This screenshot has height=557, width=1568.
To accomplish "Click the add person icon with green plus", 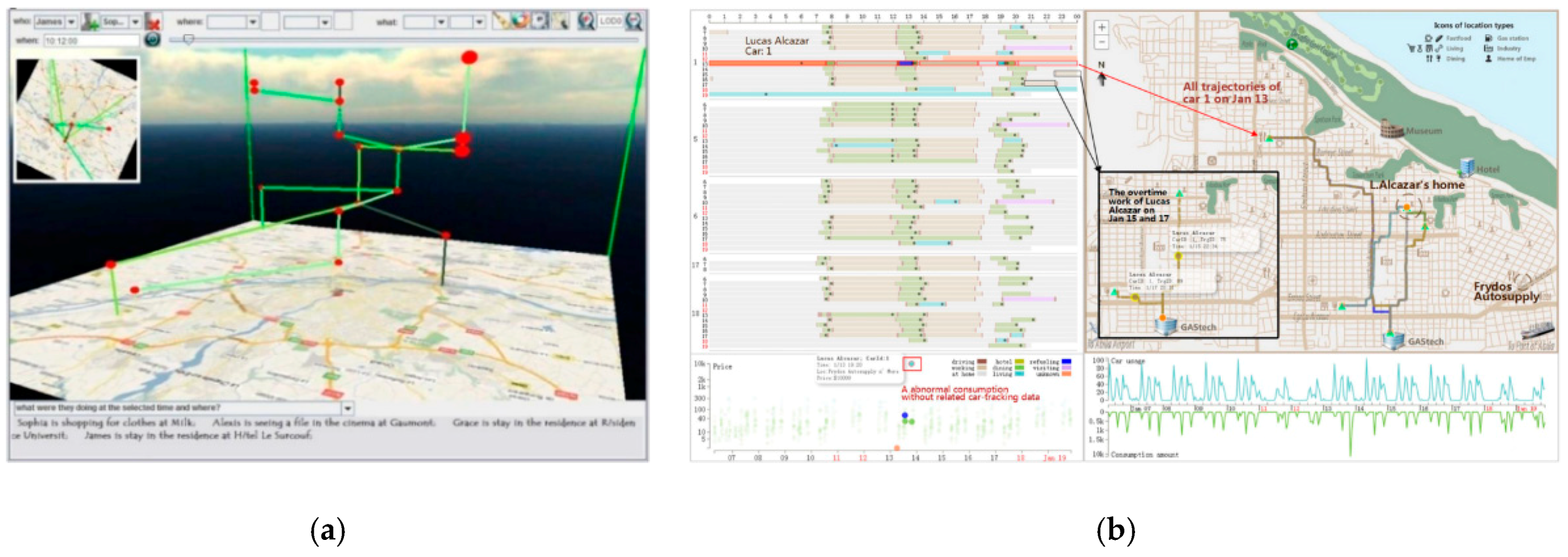I will (91, 22).
